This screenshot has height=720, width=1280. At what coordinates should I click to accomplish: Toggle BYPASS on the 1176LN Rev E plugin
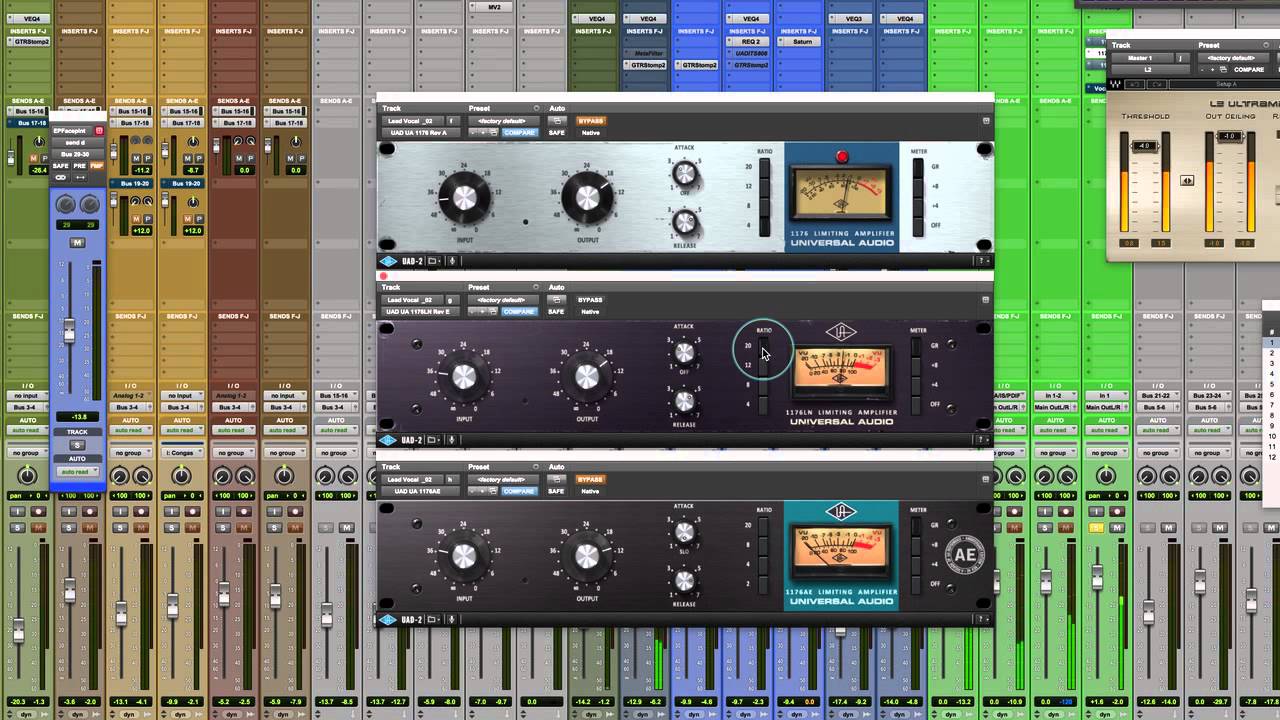pyautogui.click(x=590, y=300)
